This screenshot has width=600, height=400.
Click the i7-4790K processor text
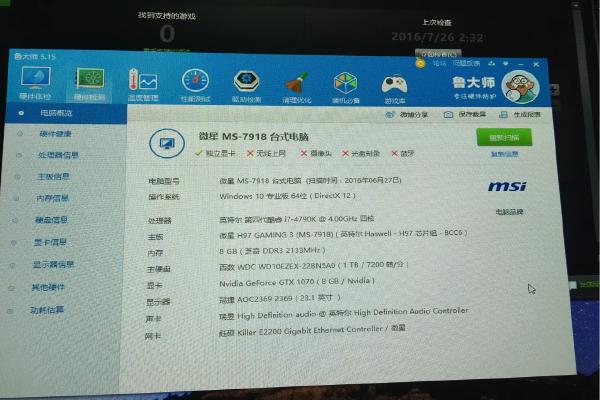297,219
